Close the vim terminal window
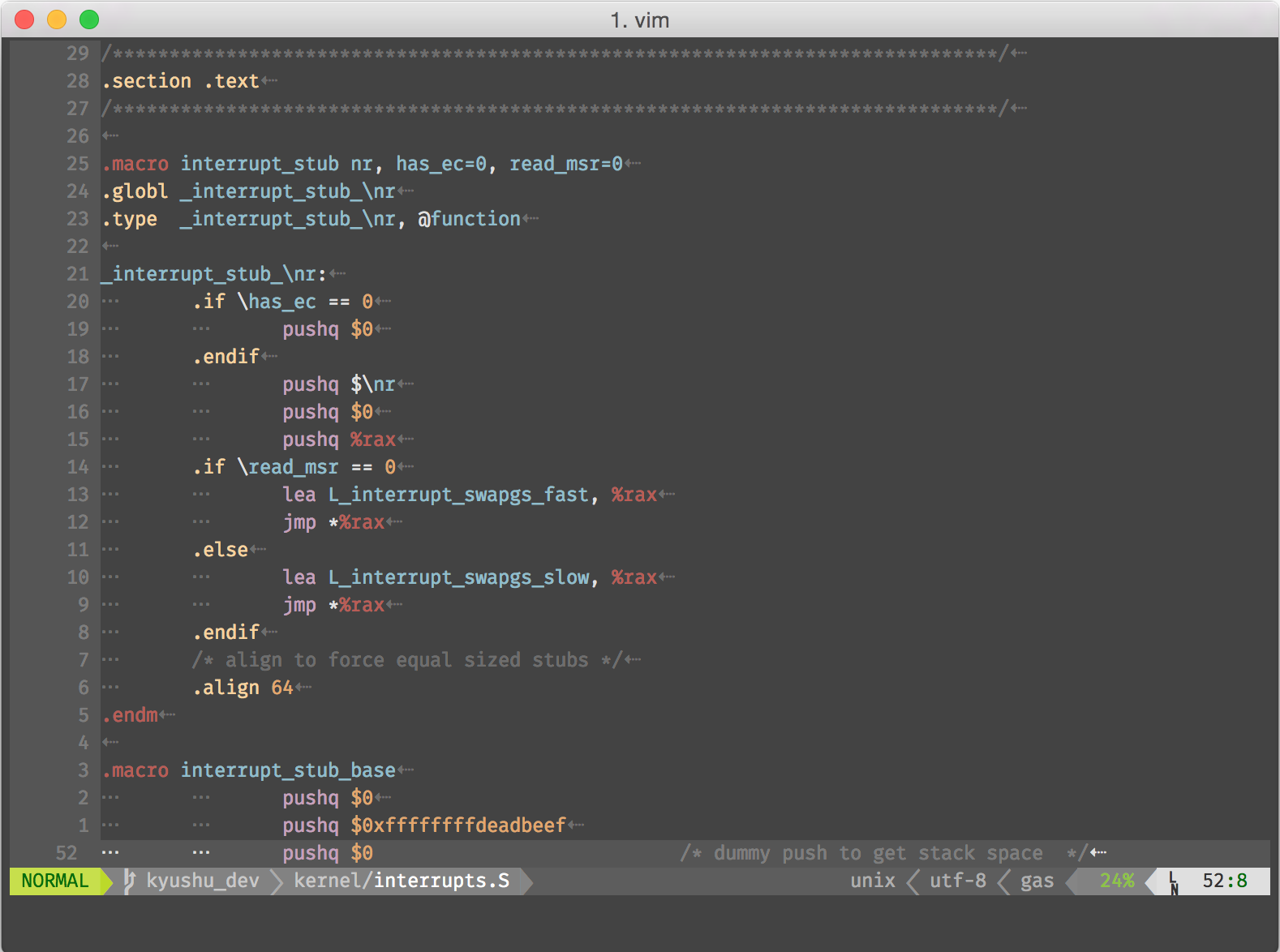 coord(25,19)
